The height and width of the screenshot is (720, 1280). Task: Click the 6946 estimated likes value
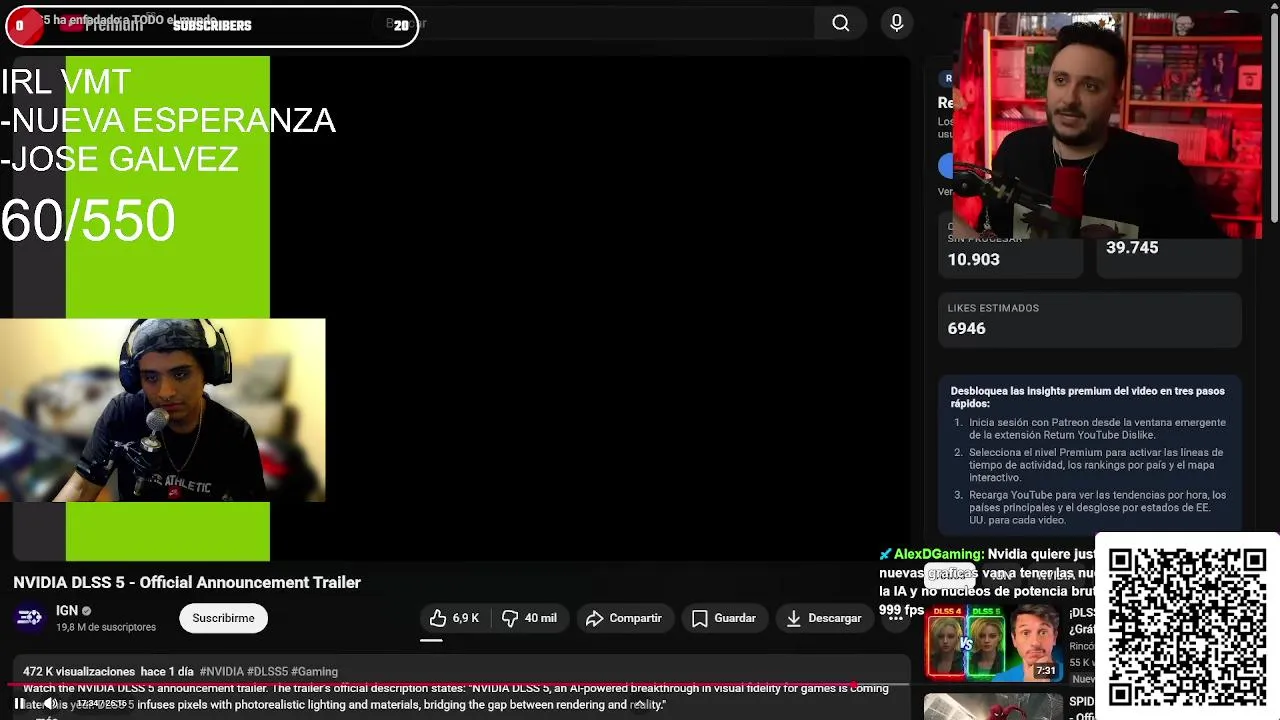[x=966, y=328]
